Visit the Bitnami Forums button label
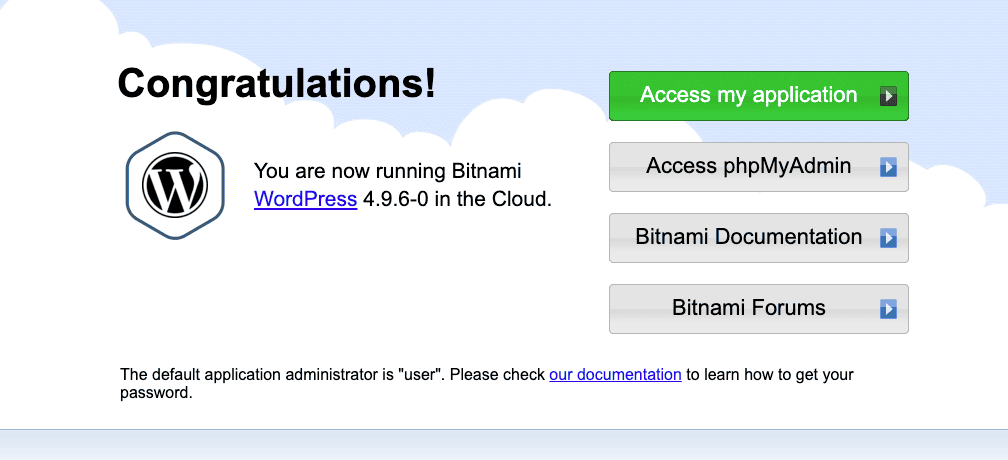 (x=748, y=307)
